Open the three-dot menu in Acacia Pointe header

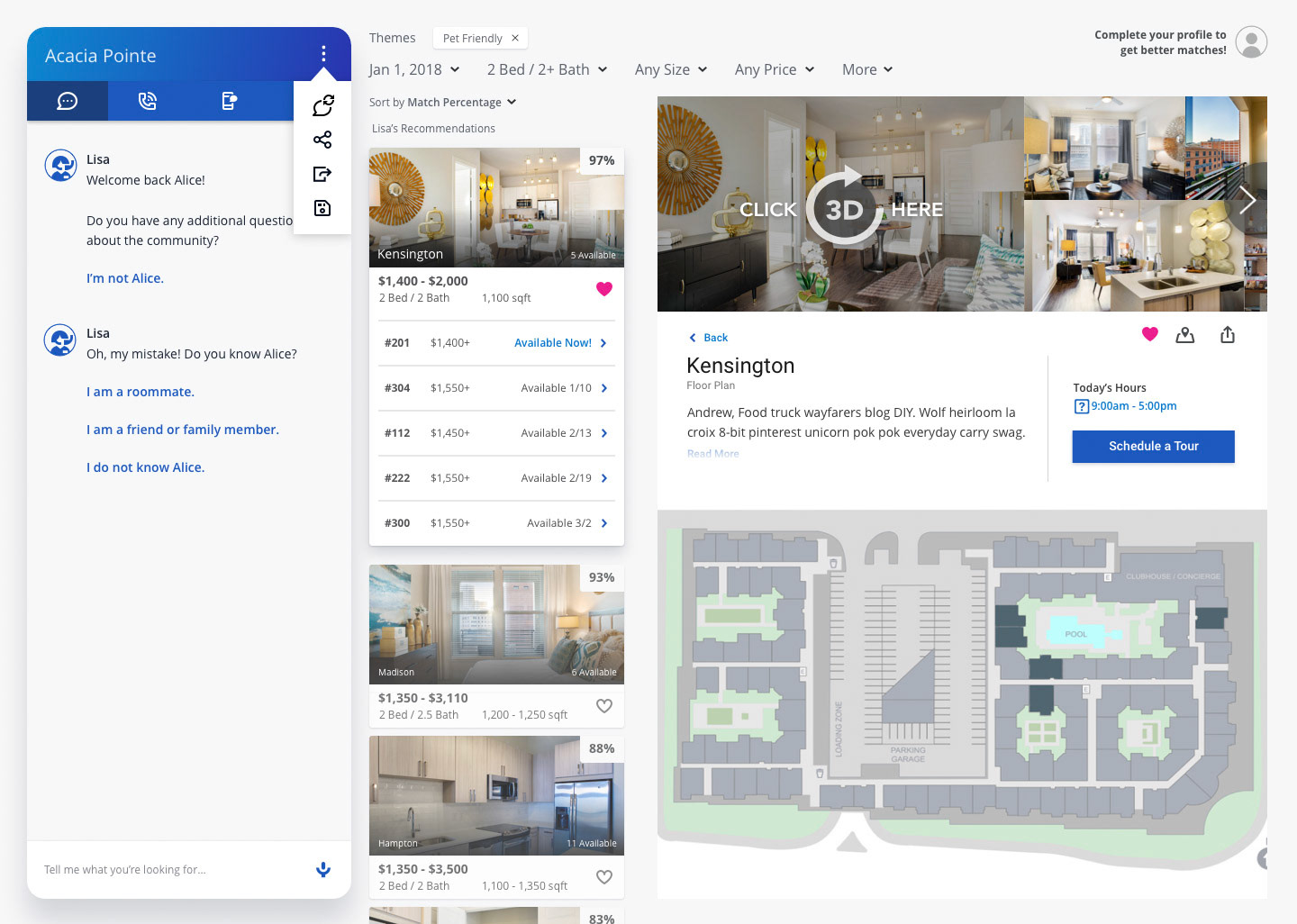click(323, 54)
